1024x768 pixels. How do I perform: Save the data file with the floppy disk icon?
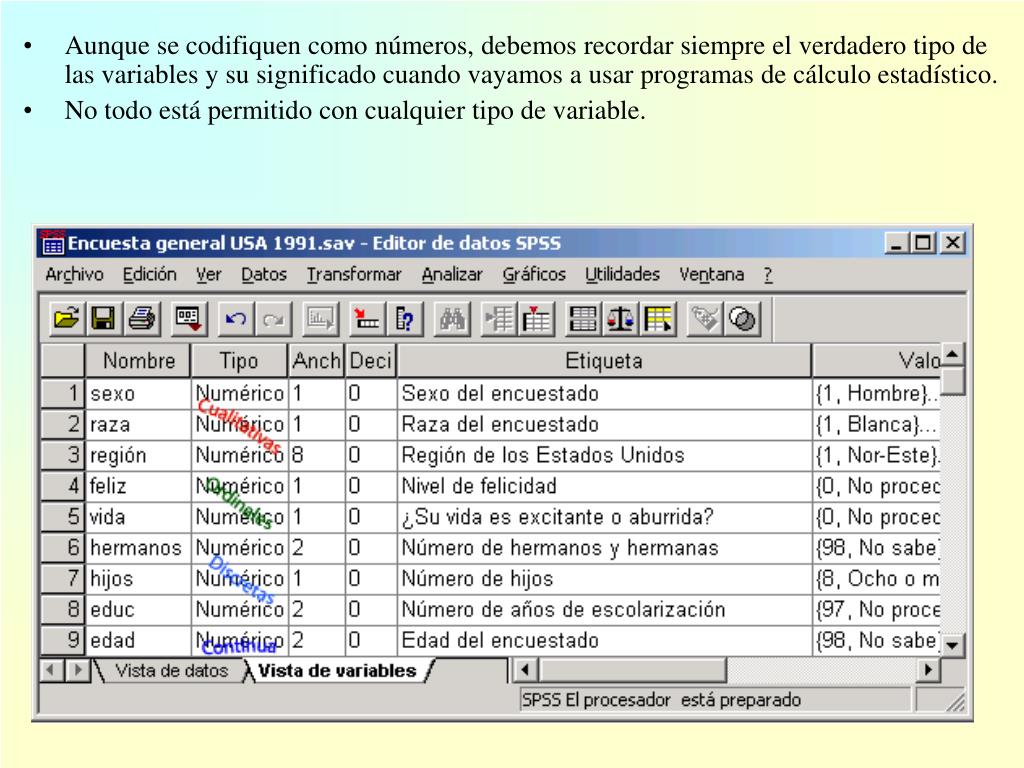(x=103, y=319)
